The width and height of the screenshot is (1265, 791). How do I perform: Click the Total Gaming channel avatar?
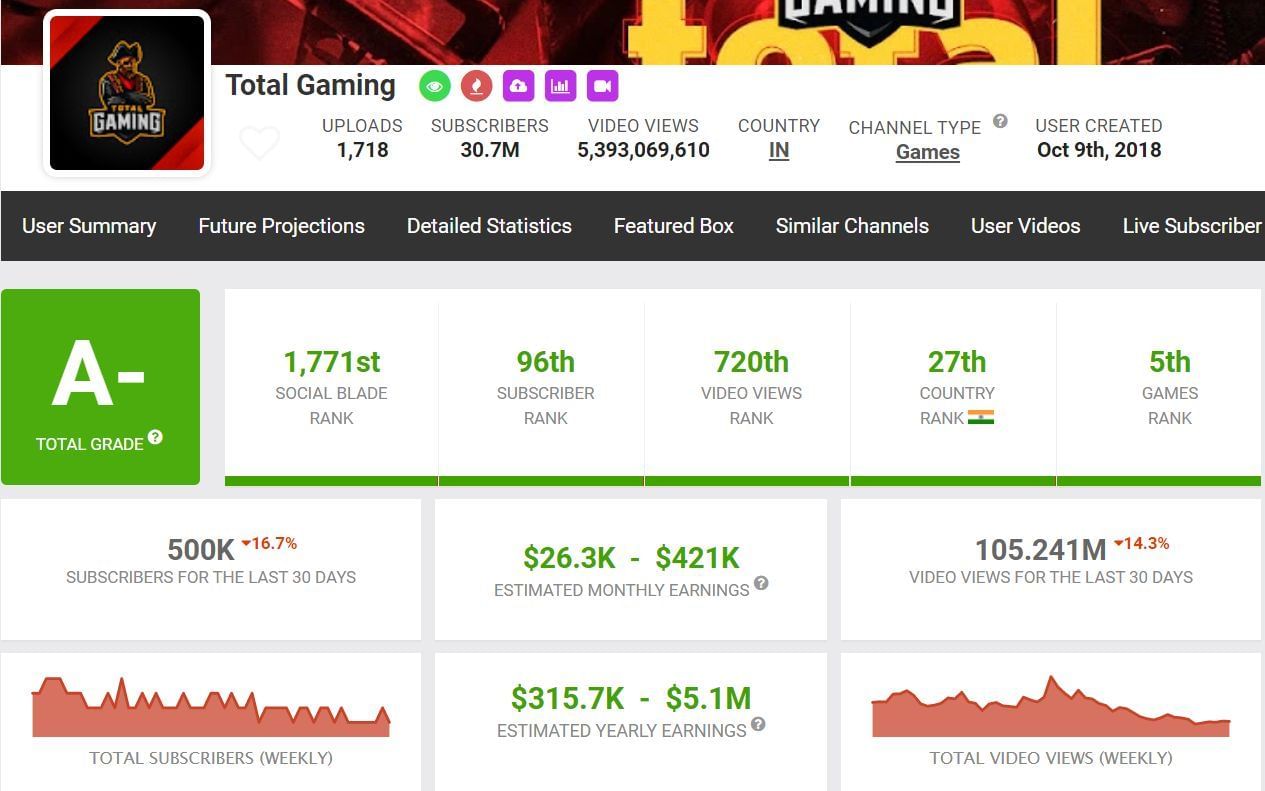tap(127, 93)
